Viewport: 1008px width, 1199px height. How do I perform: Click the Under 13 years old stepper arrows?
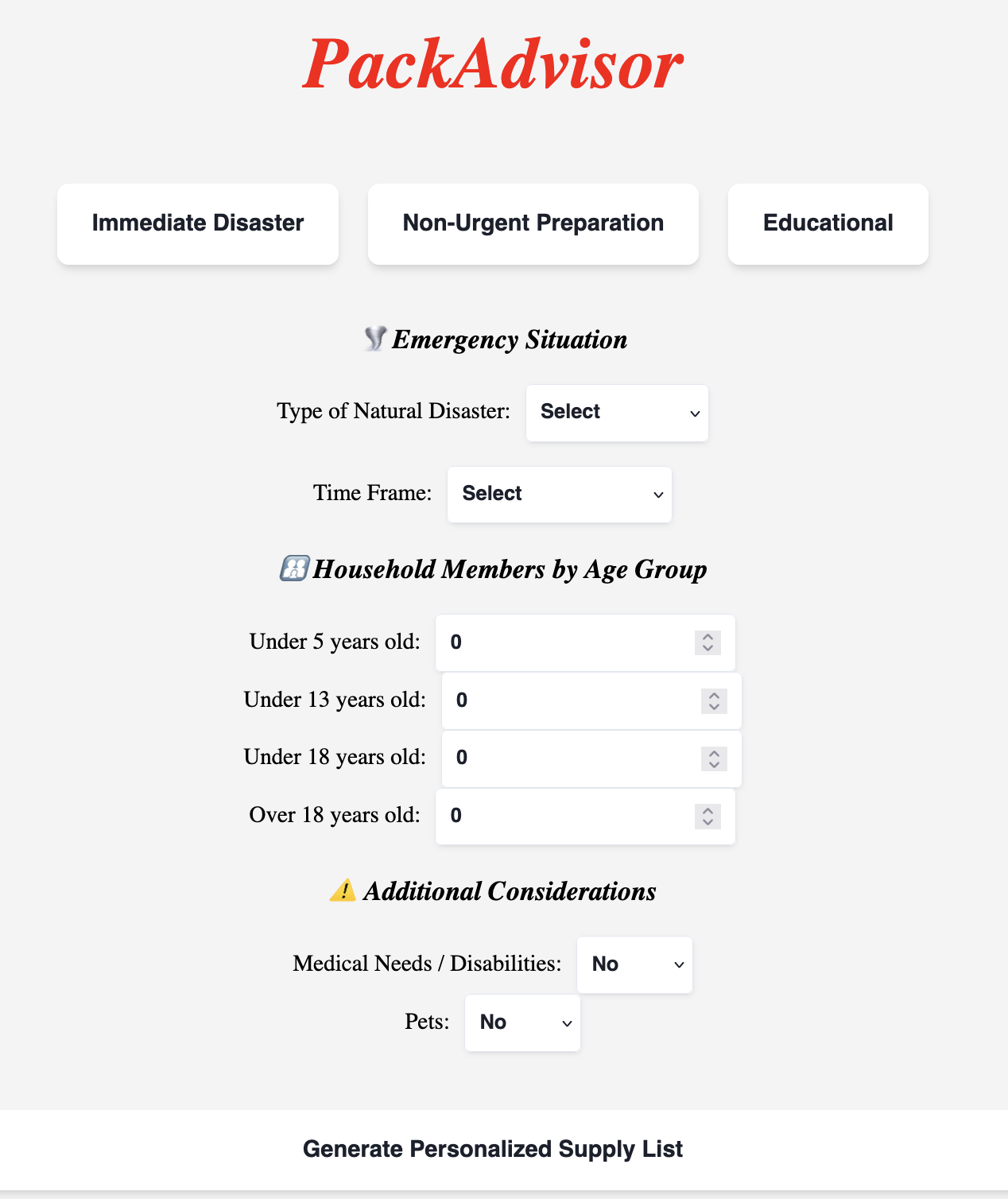(x=714, y=700)
